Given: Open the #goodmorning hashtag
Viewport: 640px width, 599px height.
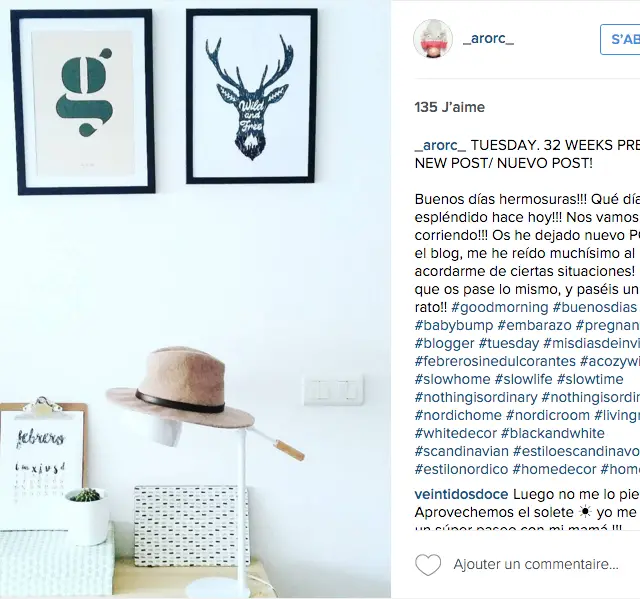Looking at the screenshot, I should pyautogui.click(x=500, y=307).
